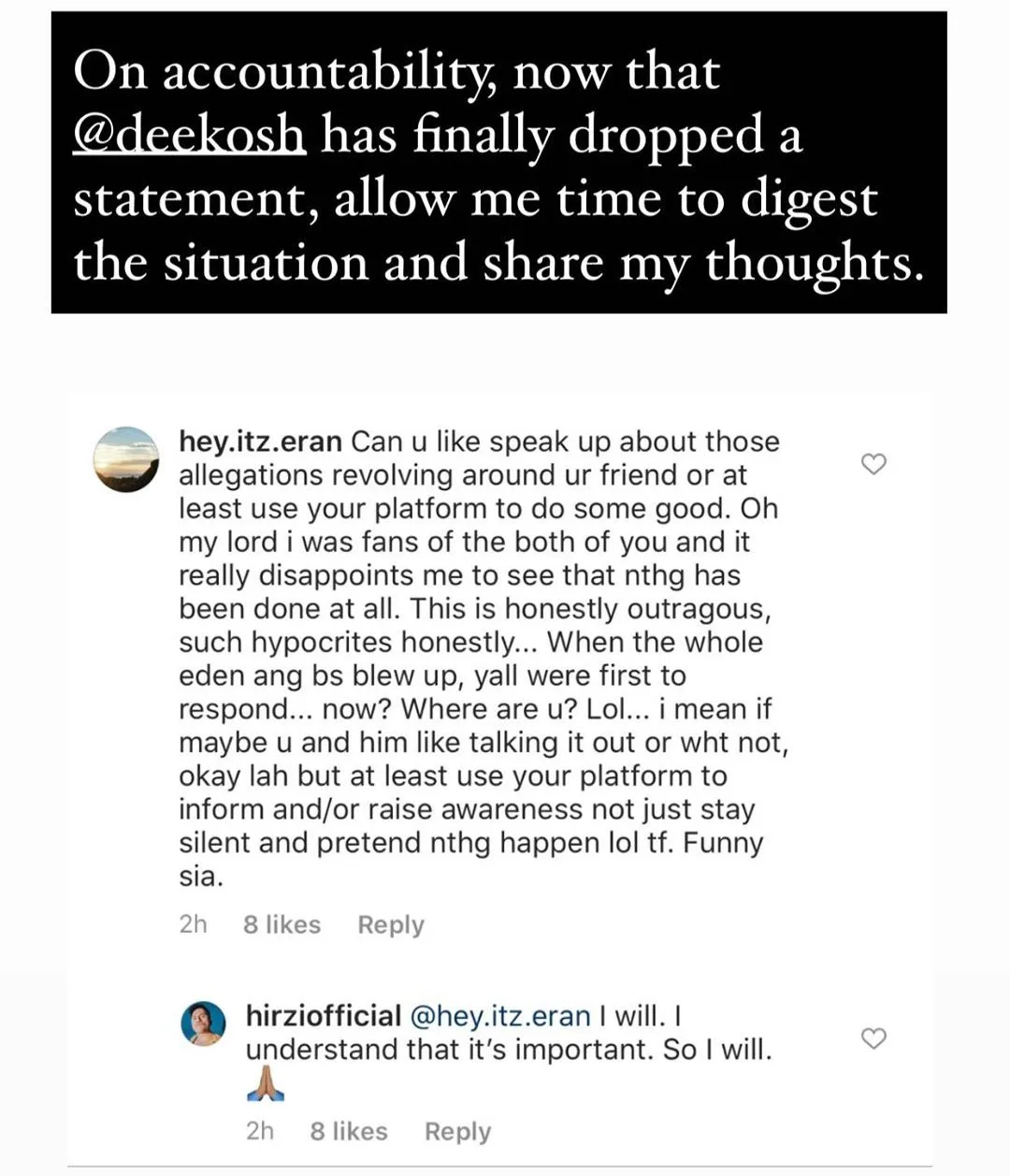This screenshot has width=1010, height=1176.
Task: Reply to the hey.itz.eran comment
Action: [x=391, y=924]
